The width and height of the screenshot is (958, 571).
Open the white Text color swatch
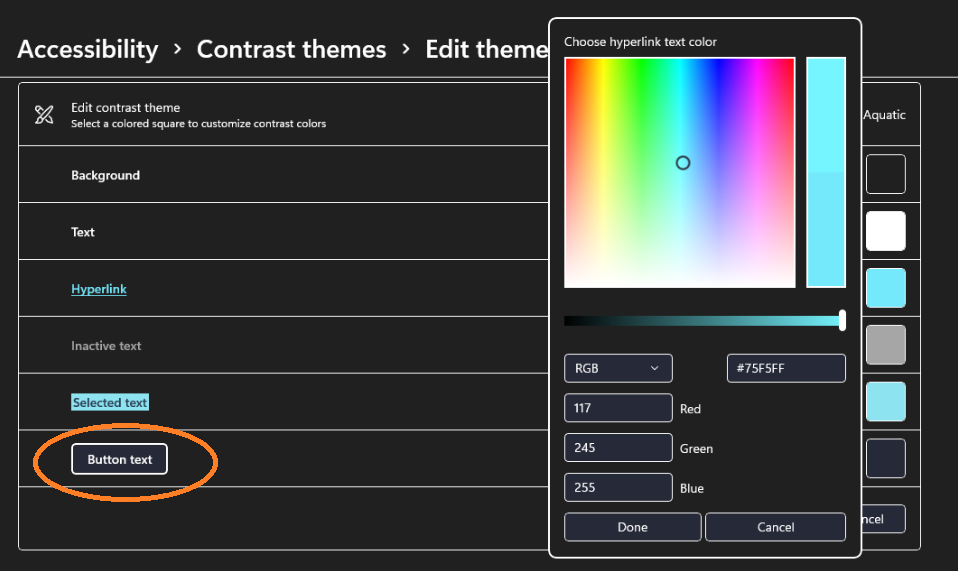point(885,231)
